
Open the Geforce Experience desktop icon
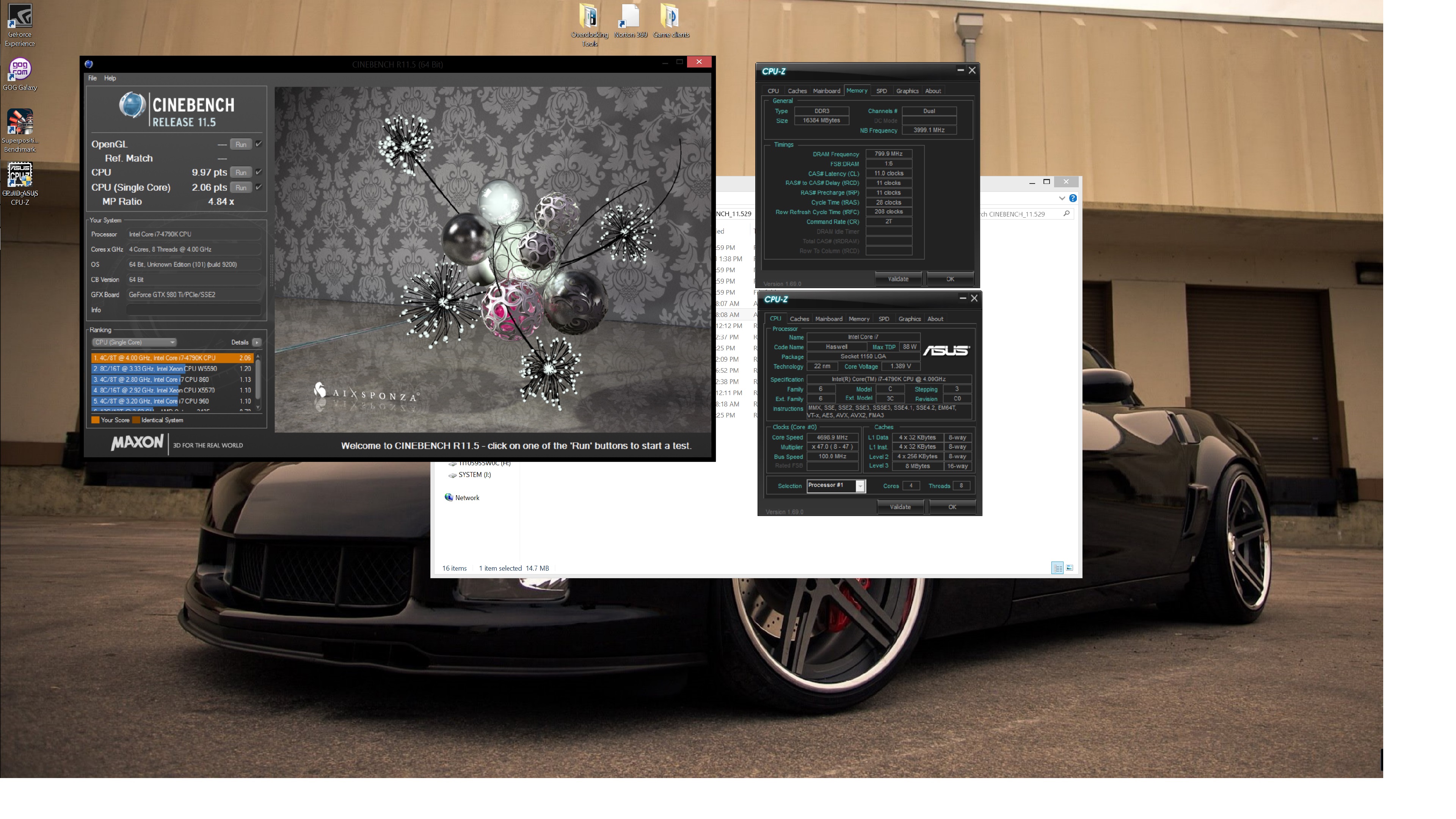20,25
